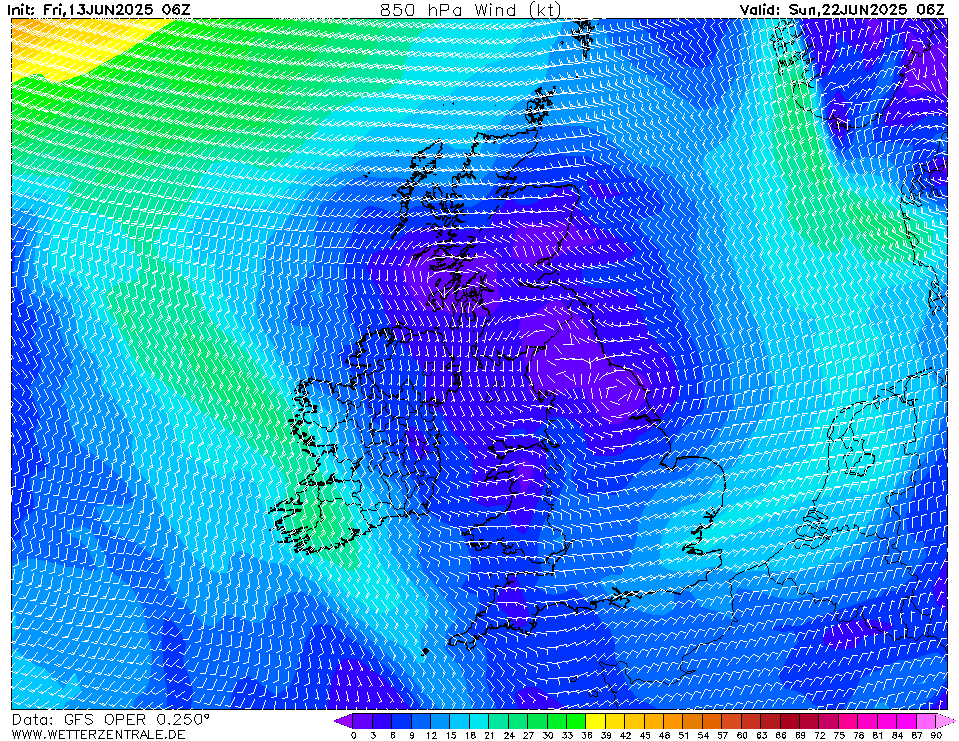
Task: Open the WWW.WETTERZENTRALE.DE link text
Action: coord(98,734)
